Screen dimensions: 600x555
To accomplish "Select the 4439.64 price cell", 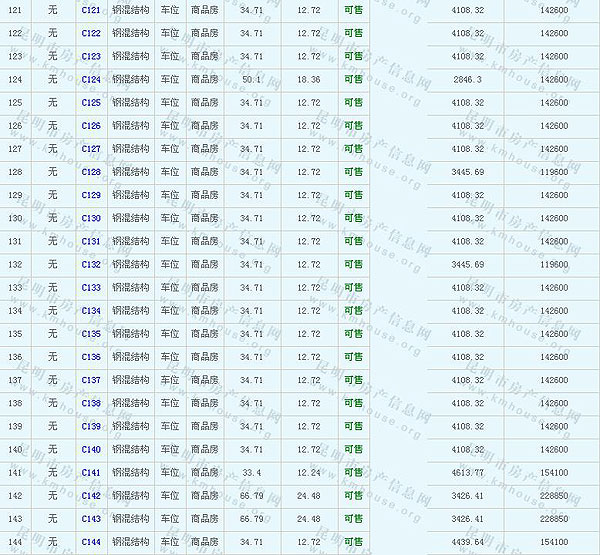I will tap(467, 541).
